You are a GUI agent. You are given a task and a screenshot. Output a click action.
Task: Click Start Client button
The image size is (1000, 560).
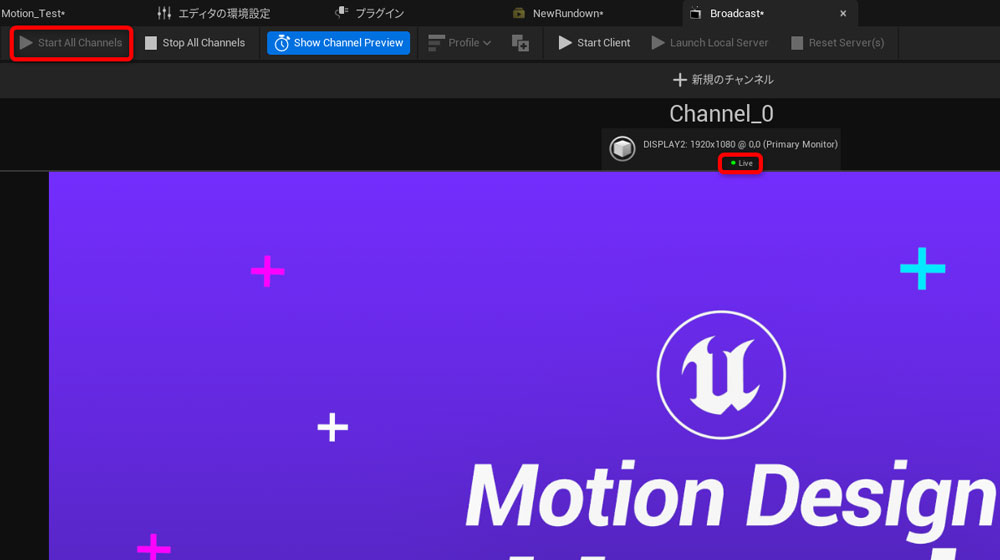(x=594, y=43)
